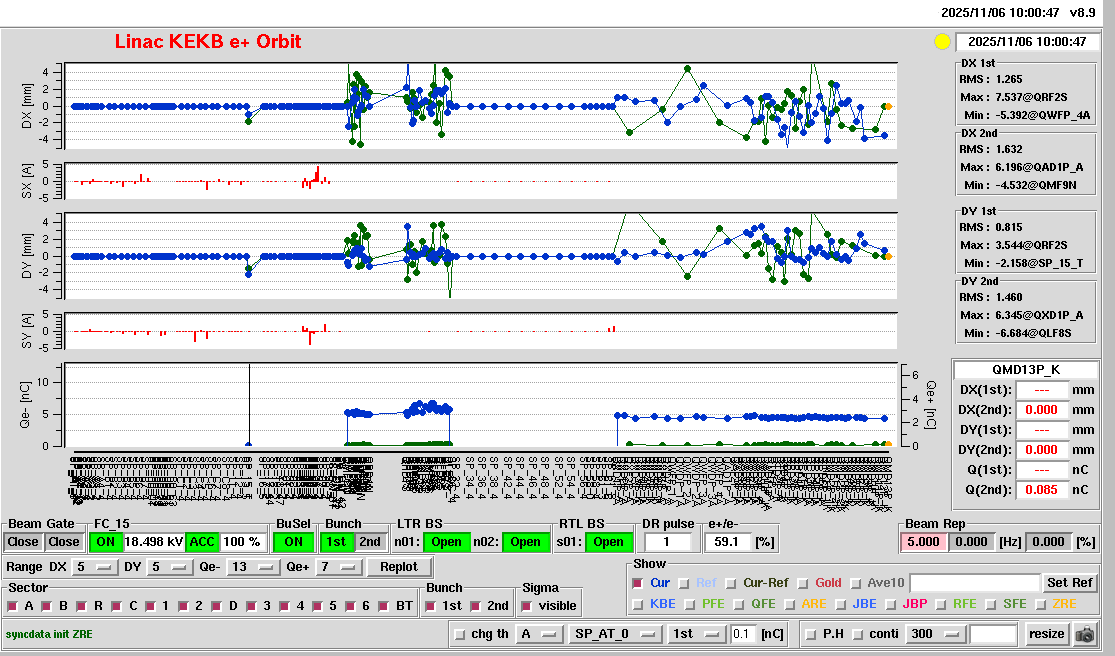1115x656 pixels.
Task: Select the 2nd bunch button
Action: 370,542
